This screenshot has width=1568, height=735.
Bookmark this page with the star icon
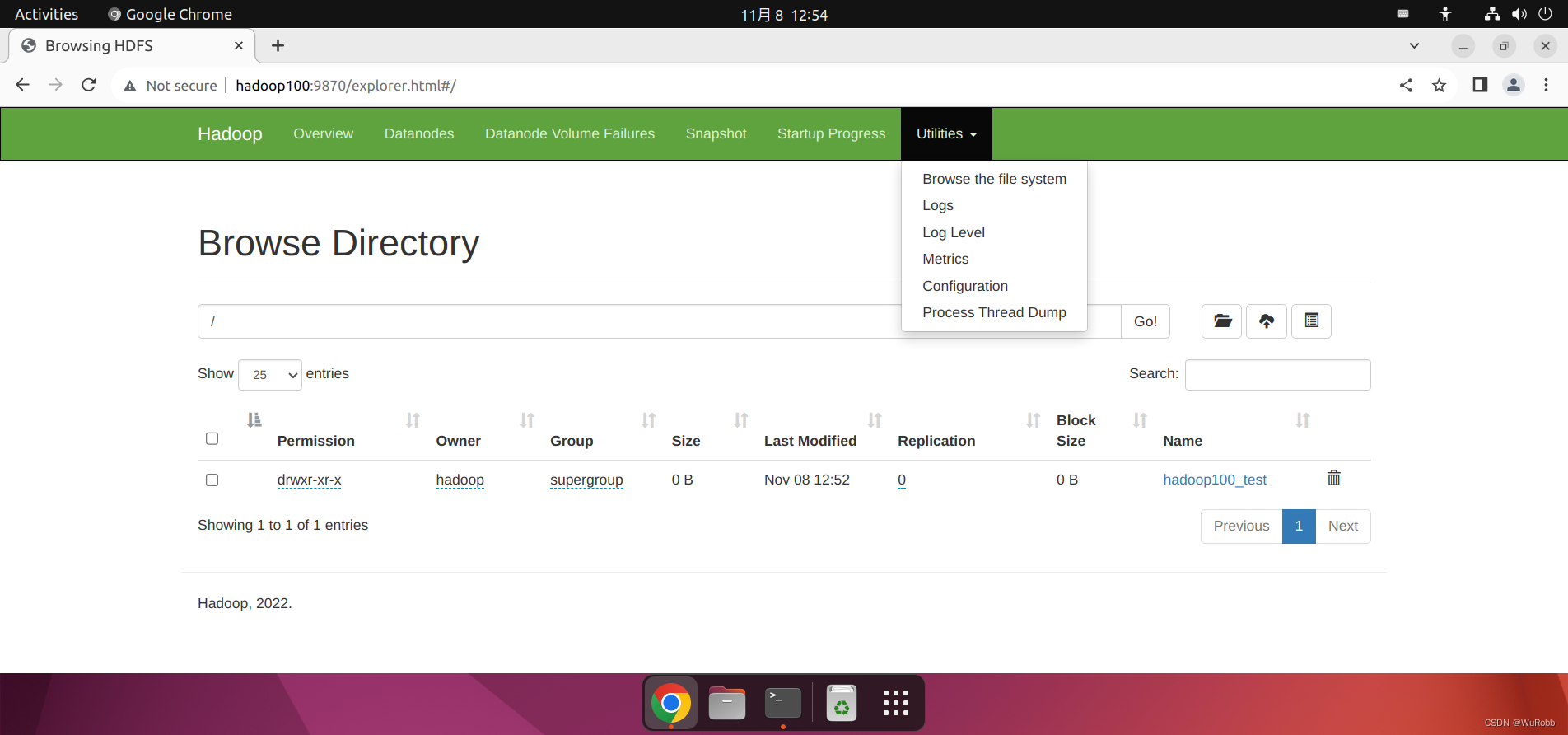pos(1439,86)
